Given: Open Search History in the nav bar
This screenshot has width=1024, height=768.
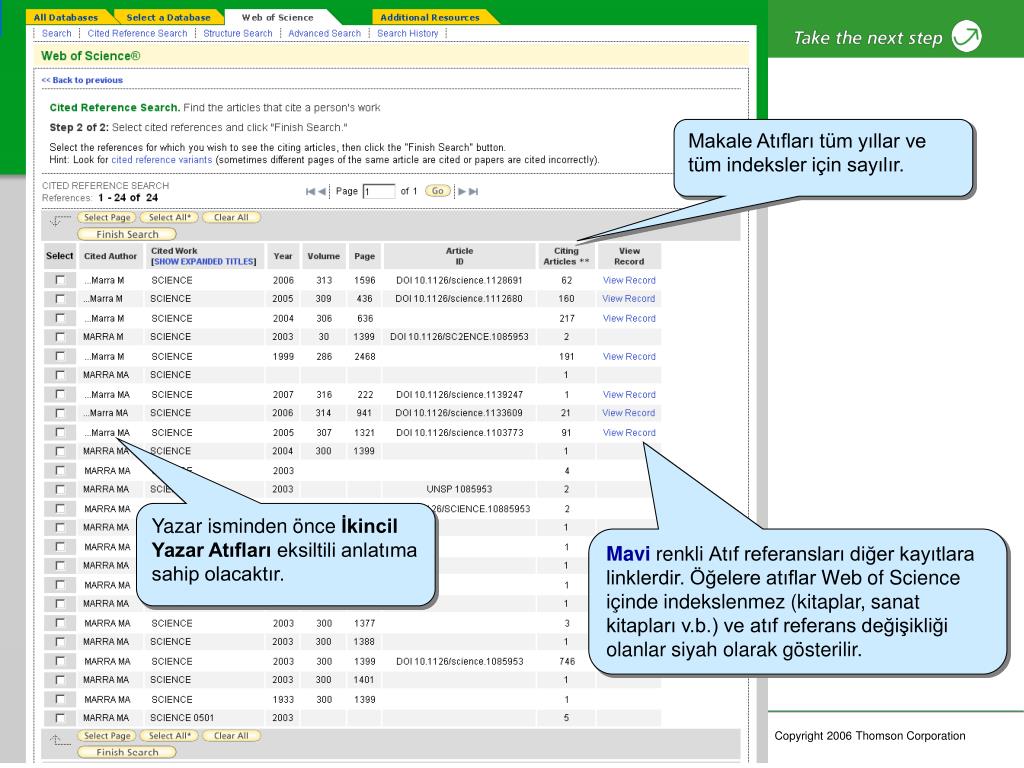Looking at the screenshot, I should (408, 33).
